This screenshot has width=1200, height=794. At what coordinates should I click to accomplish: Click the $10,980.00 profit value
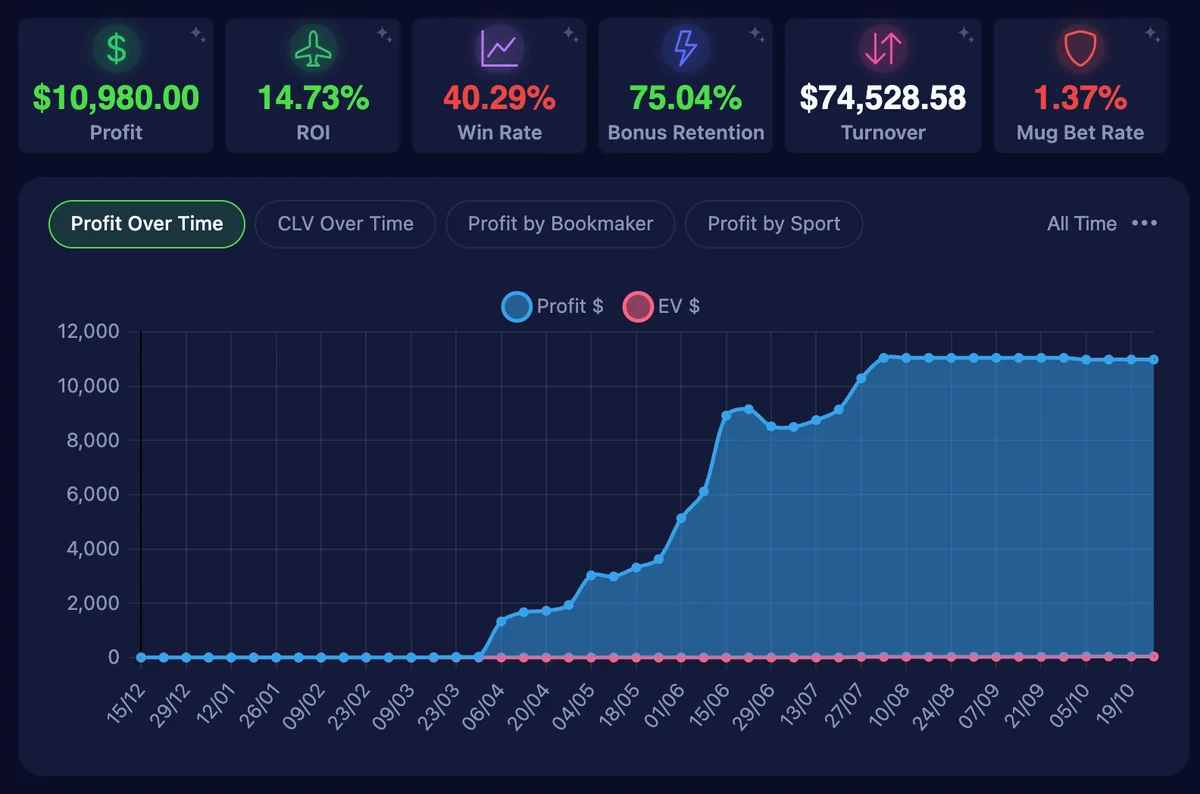click(116, 98)
